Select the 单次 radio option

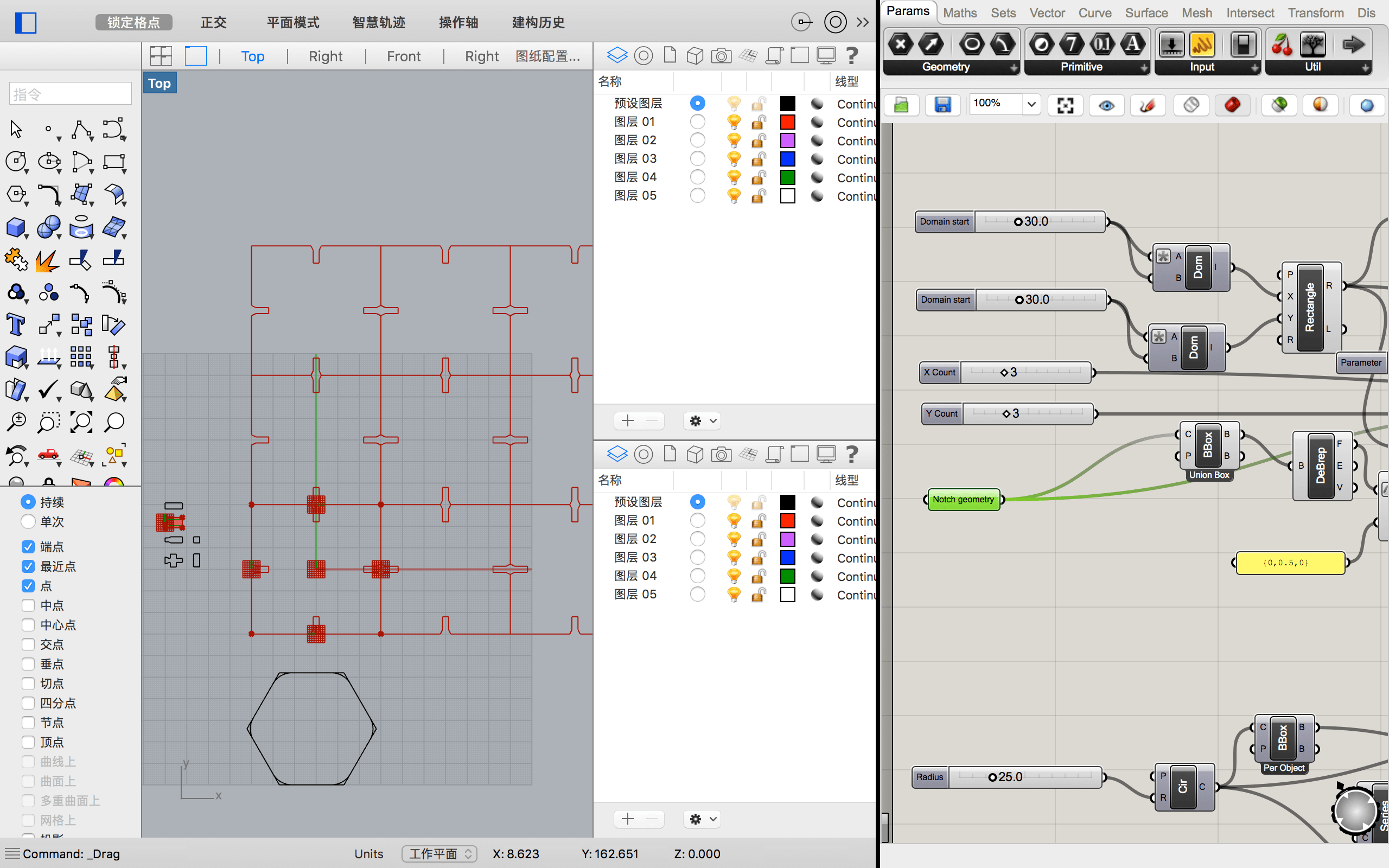coord(28,522)
